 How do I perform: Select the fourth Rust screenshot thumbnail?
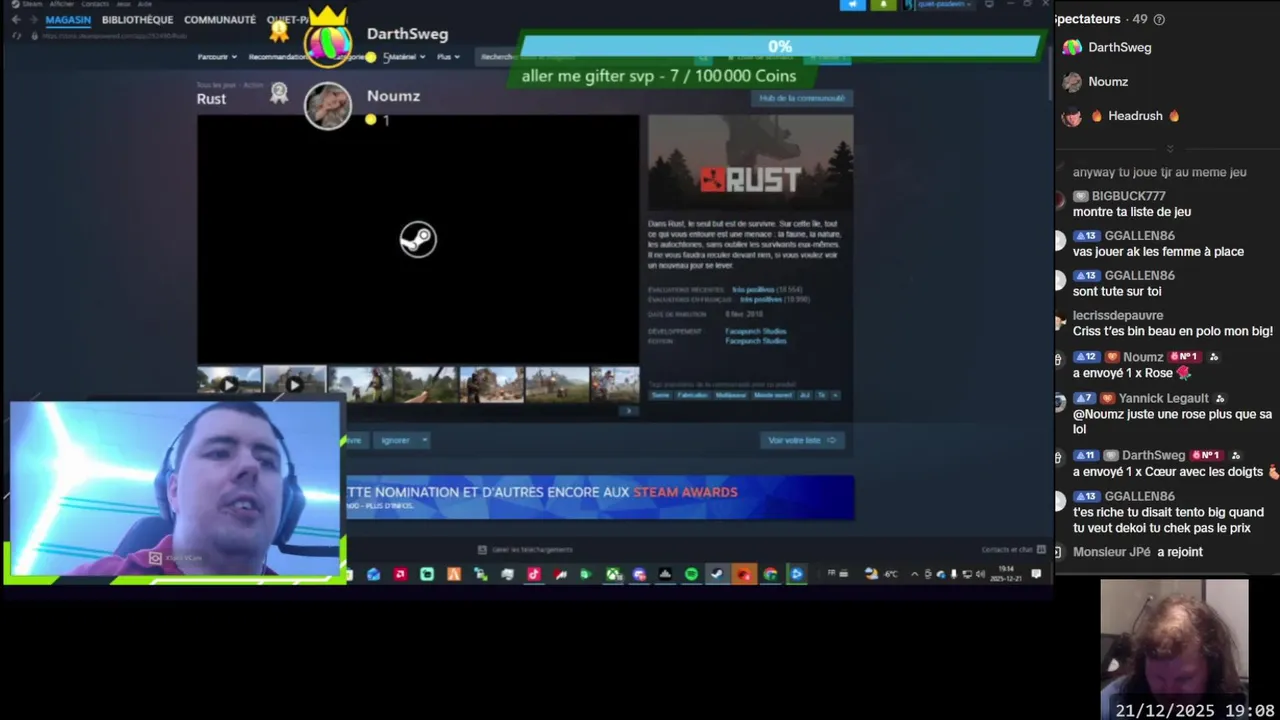(x=426, y=384)
